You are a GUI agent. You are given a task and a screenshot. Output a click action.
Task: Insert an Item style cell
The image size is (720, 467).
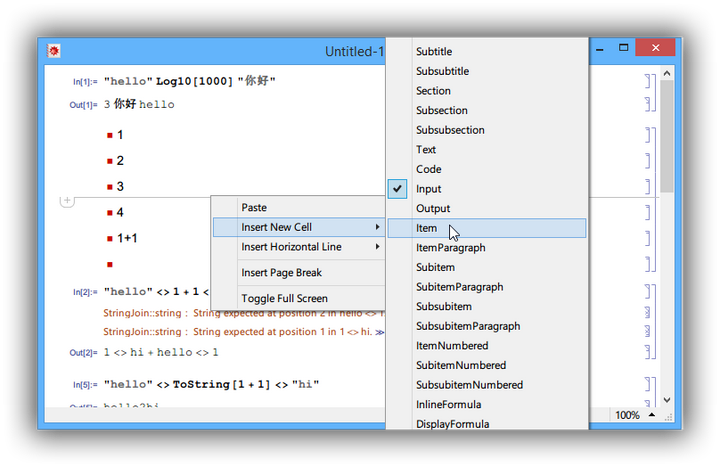point(427,228)
